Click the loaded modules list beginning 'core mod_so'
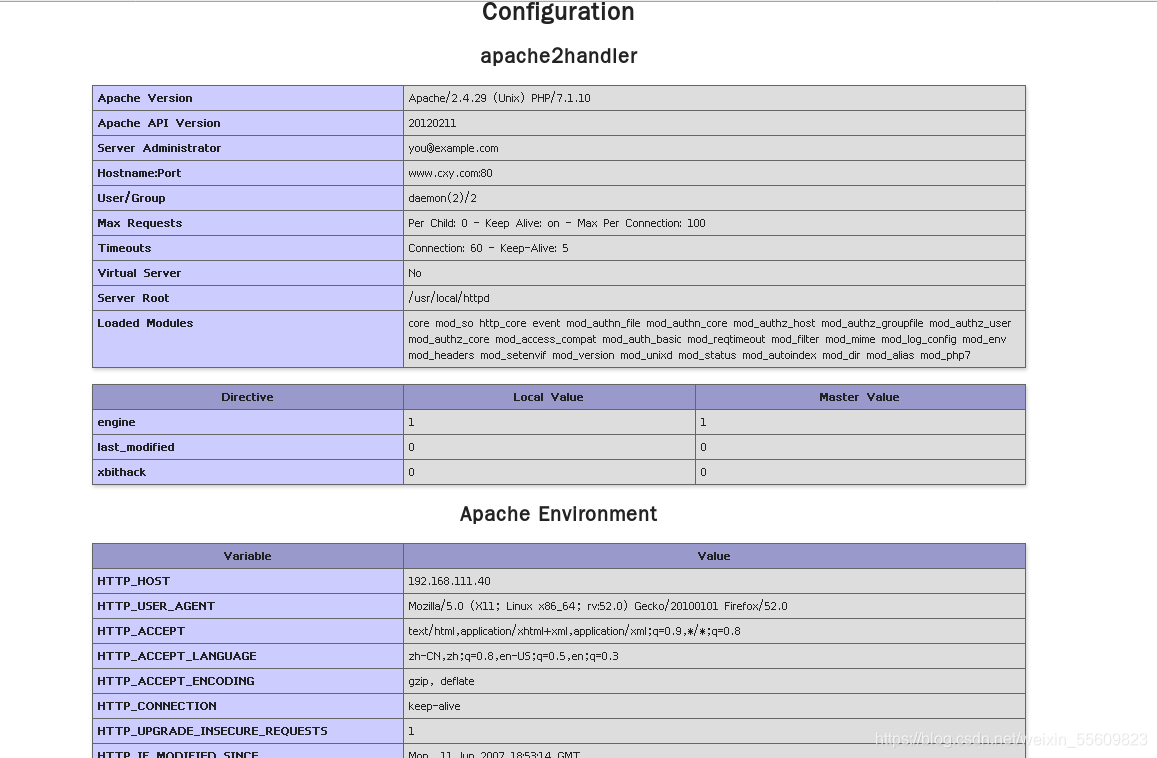Viewport: 1157px width, 758px height. click(x=709, y=340)
